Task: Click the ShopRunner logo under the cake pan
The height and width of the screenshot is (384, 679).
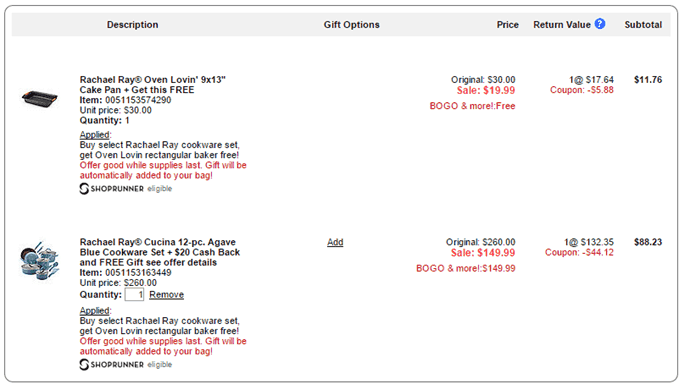Action: coord(112,189)
